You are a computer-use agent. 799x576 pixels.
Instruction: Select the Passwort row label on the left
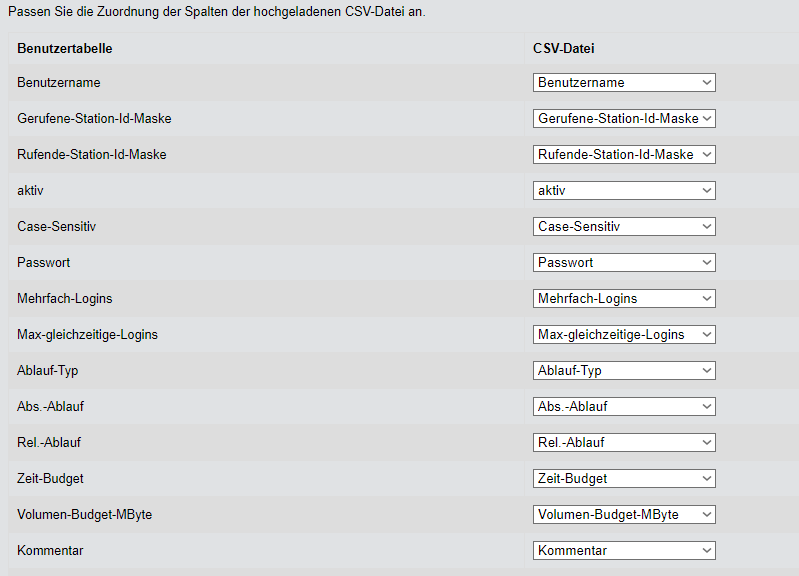[44, 263]
